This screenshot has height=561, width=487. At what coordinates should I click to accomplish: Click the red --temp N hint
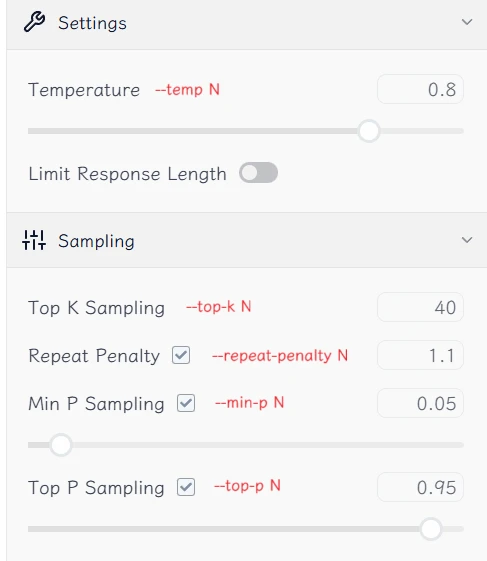[x=187, y=89]
